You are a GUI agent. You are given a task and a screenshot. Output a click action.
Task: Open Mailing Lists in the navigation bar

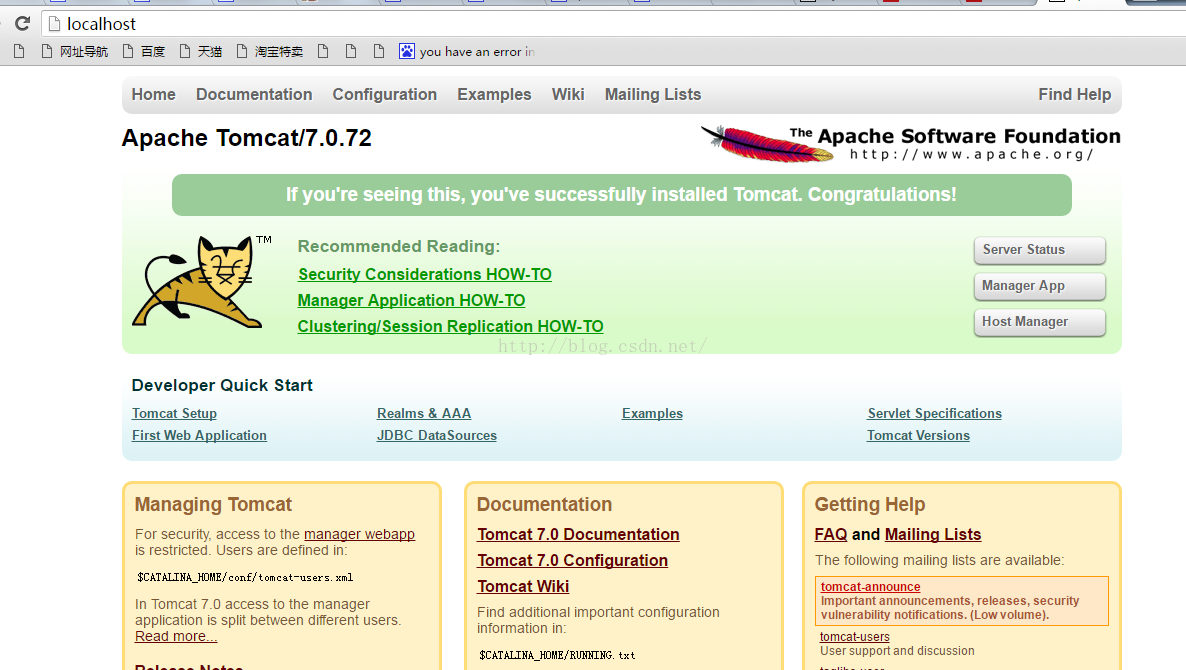(x=653, y=95)
